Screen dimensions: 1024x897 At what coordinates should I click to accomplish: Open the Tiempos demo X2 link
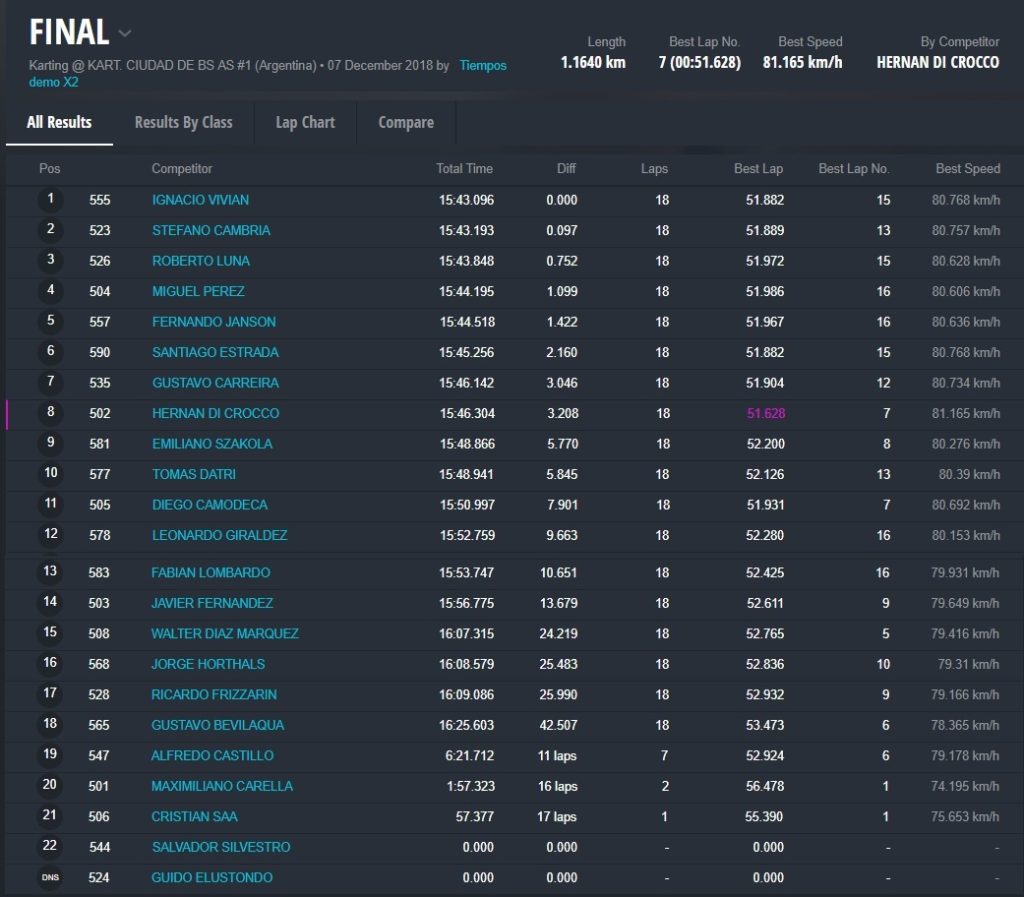482,66
